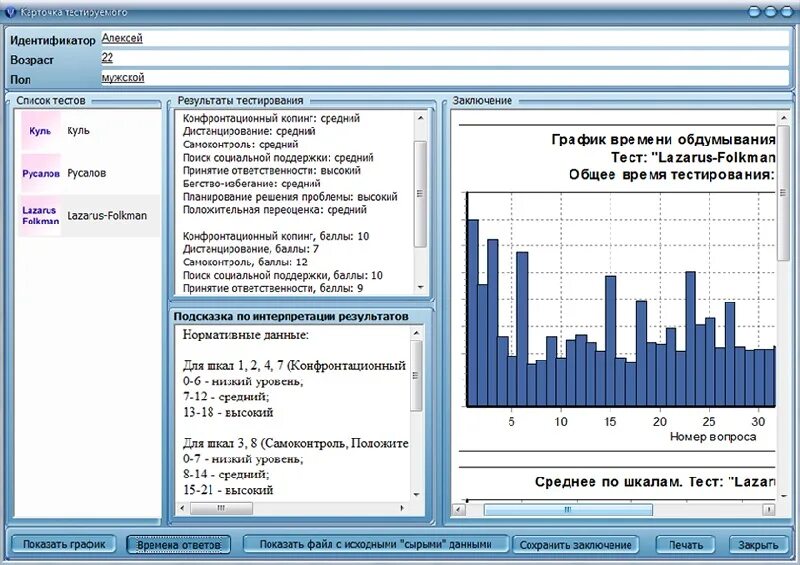This screenshot has width=800, height=565.
Task: Click the application icon in title bar
Action: [10, 12]
